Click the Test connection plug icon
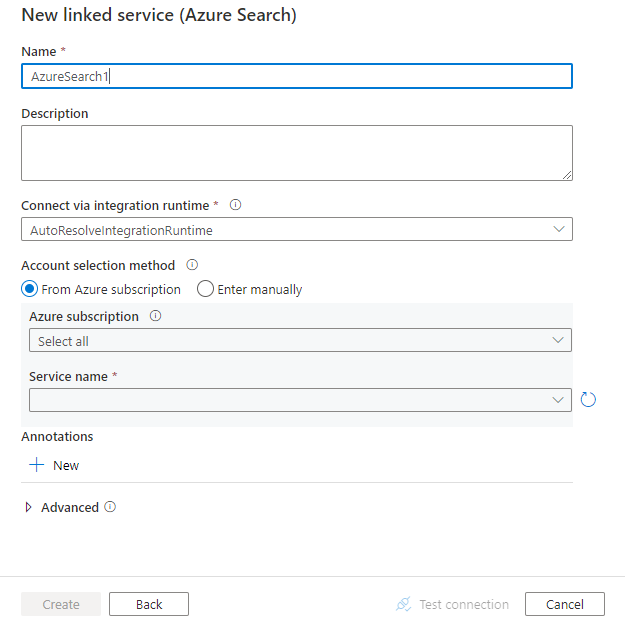This screenshot has width=625, height=627. (404, 604)
